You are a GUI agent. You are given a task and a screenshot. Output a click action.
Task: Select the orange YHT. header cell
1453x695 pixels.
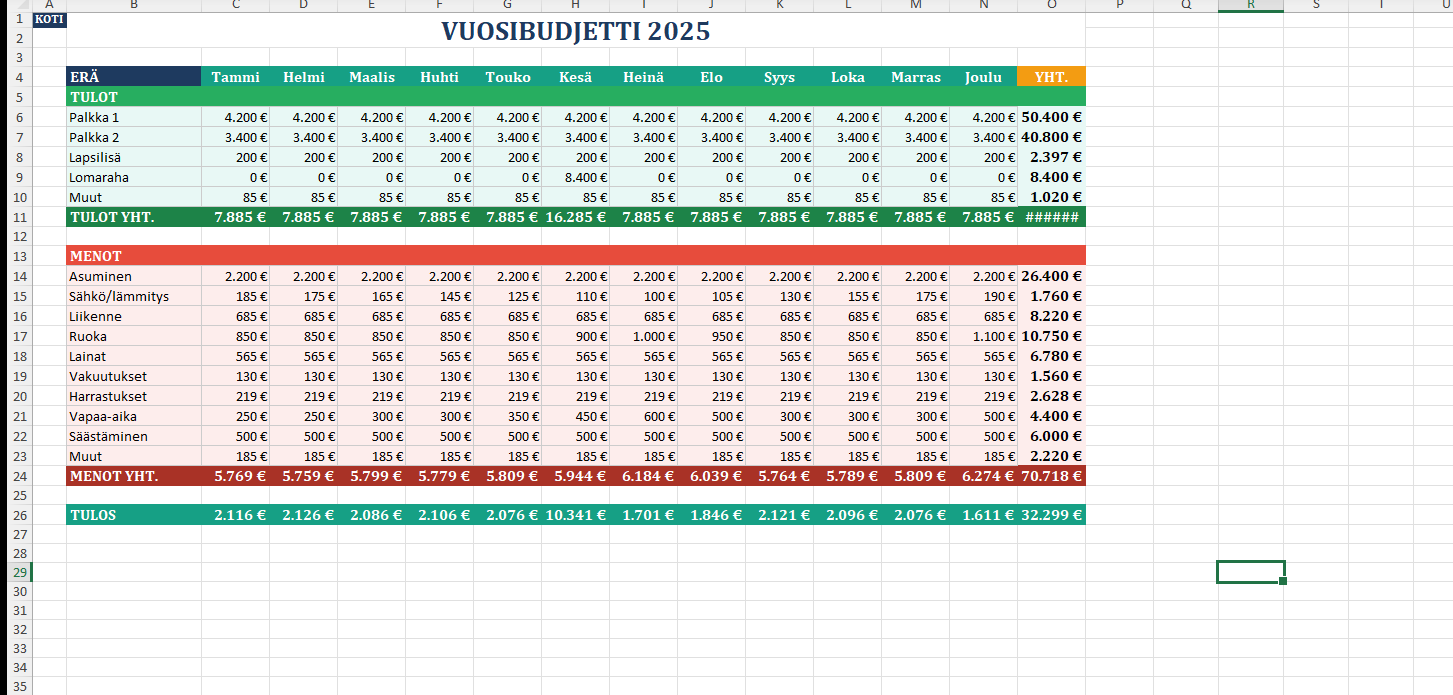(x=1051, y=77)
